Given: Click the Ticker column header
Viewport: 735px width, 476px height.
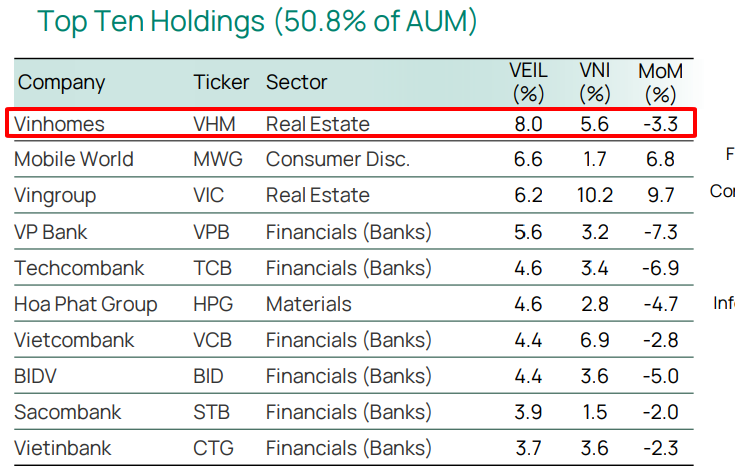Looking at the screenshot, I should click(x=221, y=82).
